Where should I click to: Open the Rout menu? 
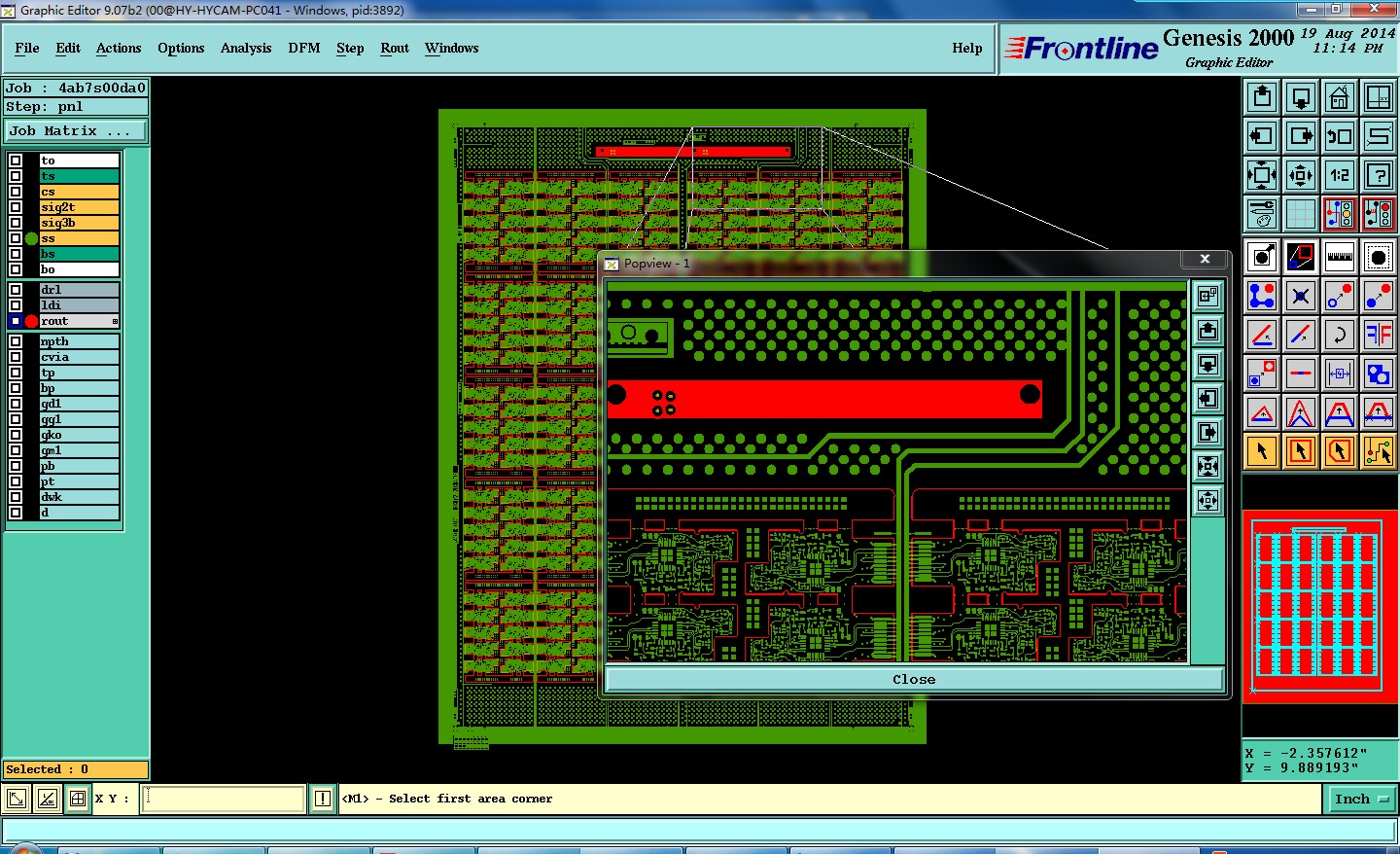coord(395,48)
